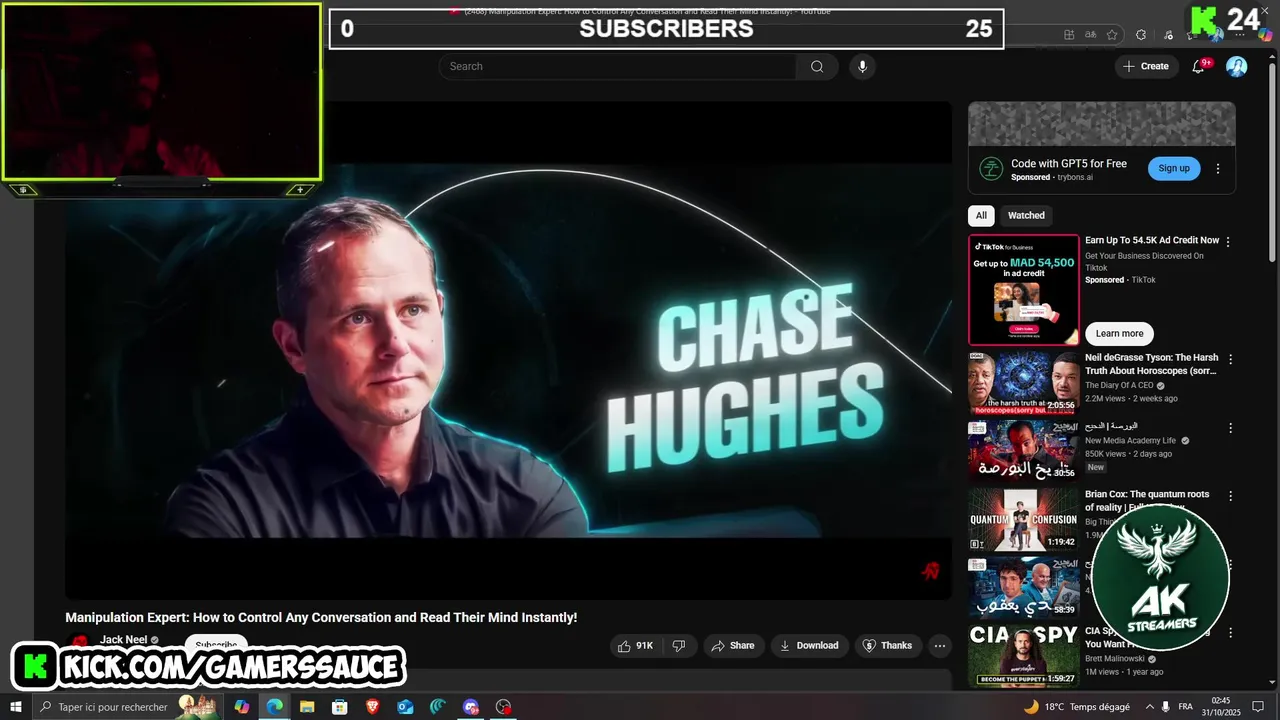Open the taskbar clock showing 02:45

point(1221,707)
